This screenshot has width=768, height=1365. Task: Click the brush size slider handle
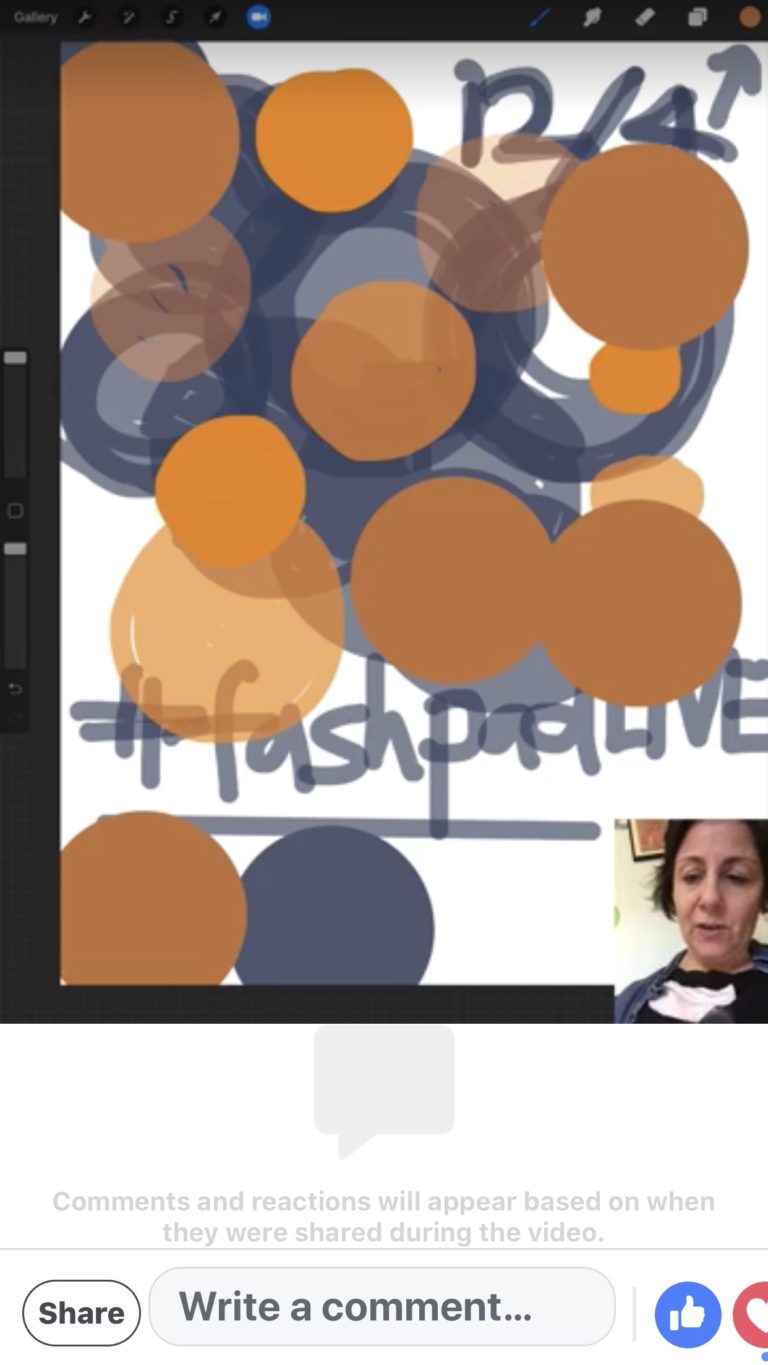tap(15, 358)
